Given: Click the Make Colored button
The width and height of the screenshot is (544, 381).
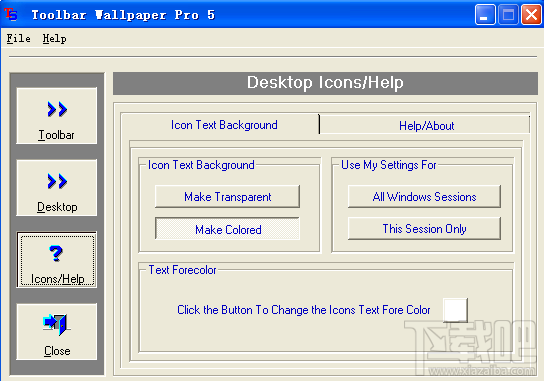Looking at the screenshot, I should coord(227,229).
